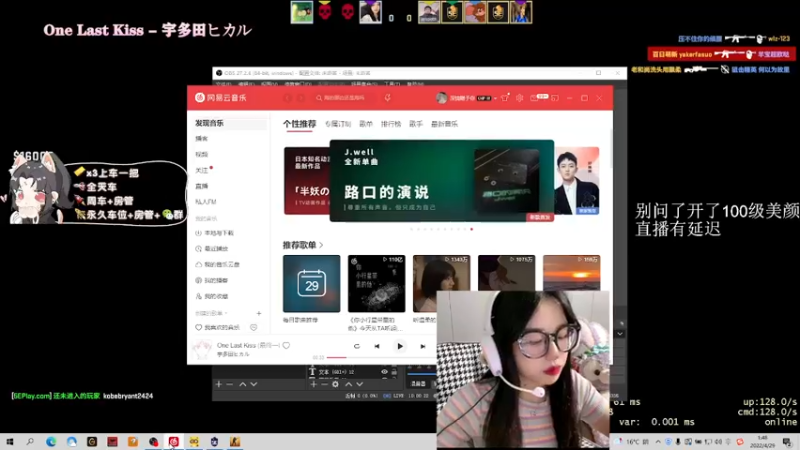The width and height of the screenshot is (800, 450).
Task: Like the One Last Kiss track
Action: (x=286, y=345)
